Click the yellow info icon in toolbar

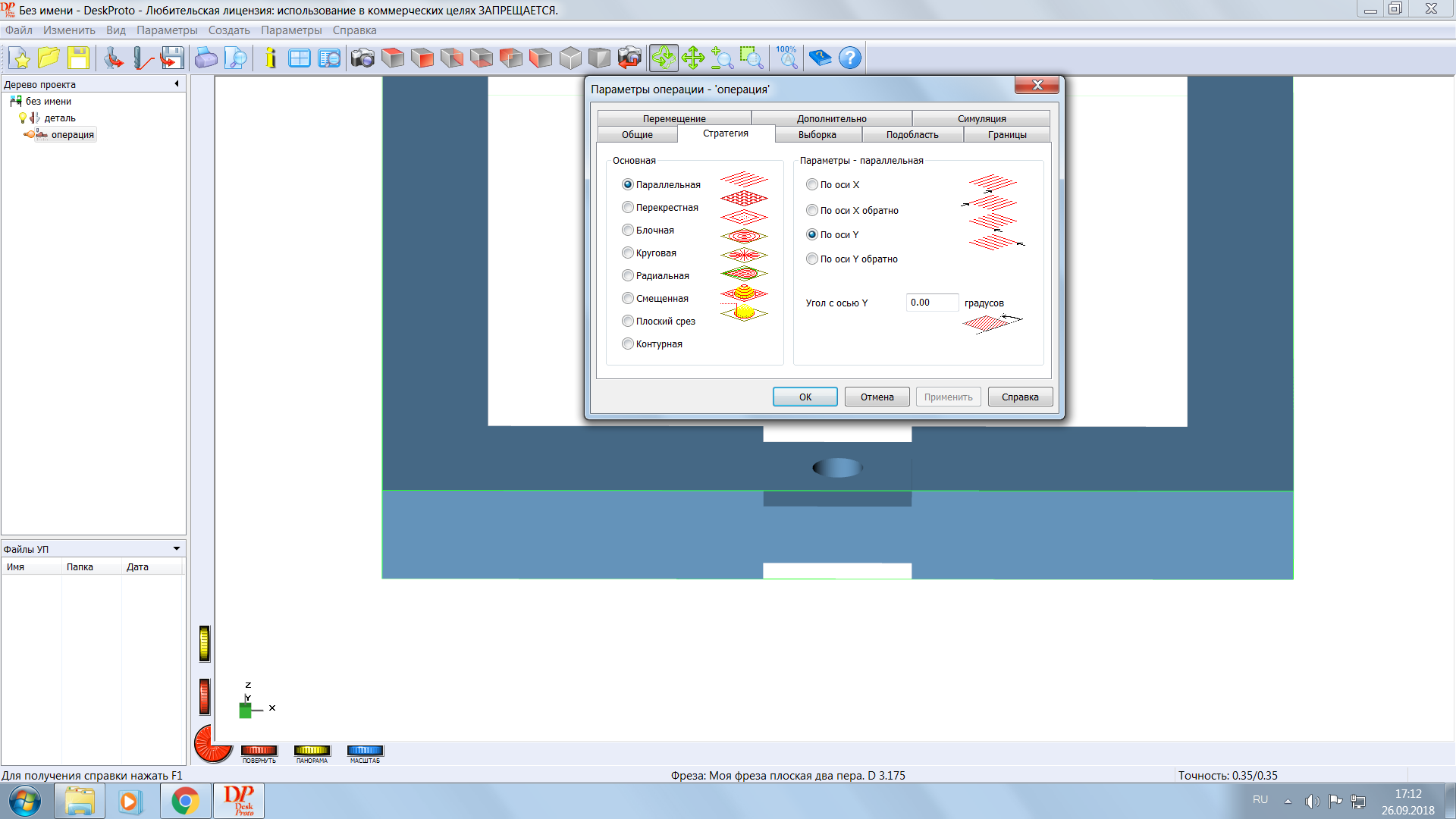point(271,58)
